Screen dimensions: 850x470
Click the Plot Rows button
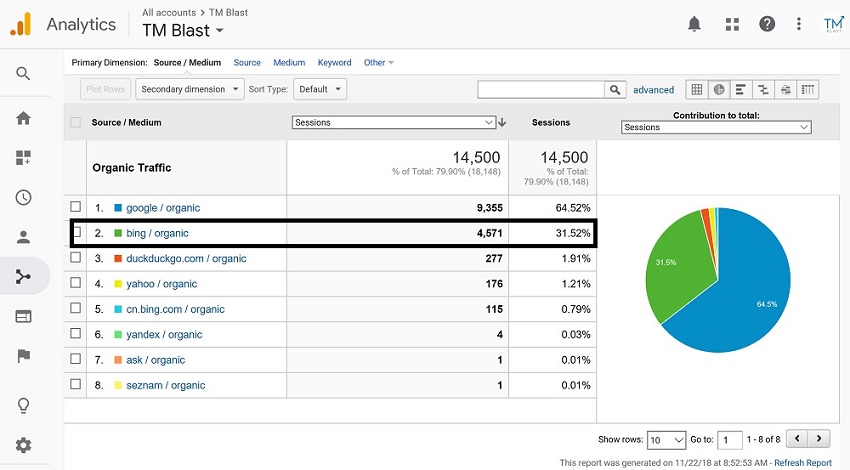105,89
